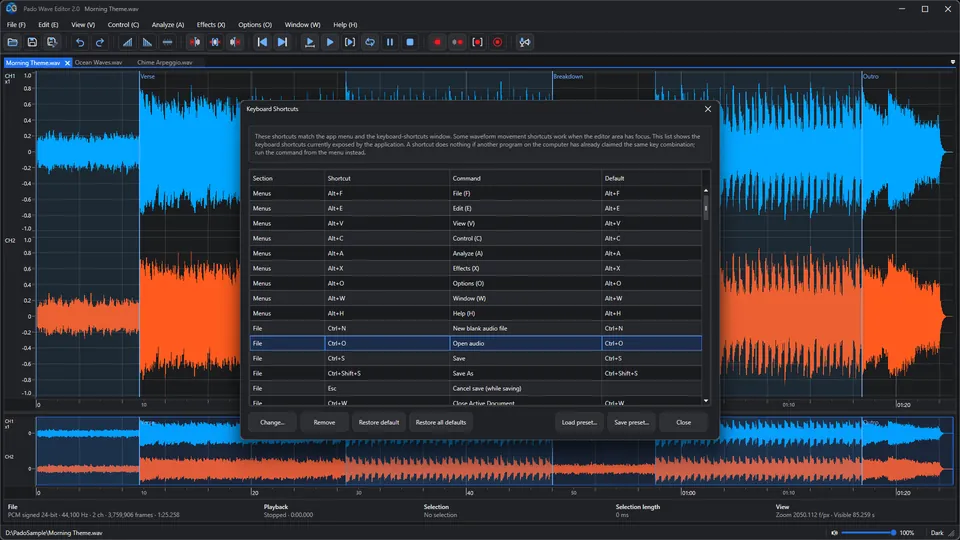Close Keyboard Shortcuts dialog with X

pyautogui.click(x=708, y=109)
